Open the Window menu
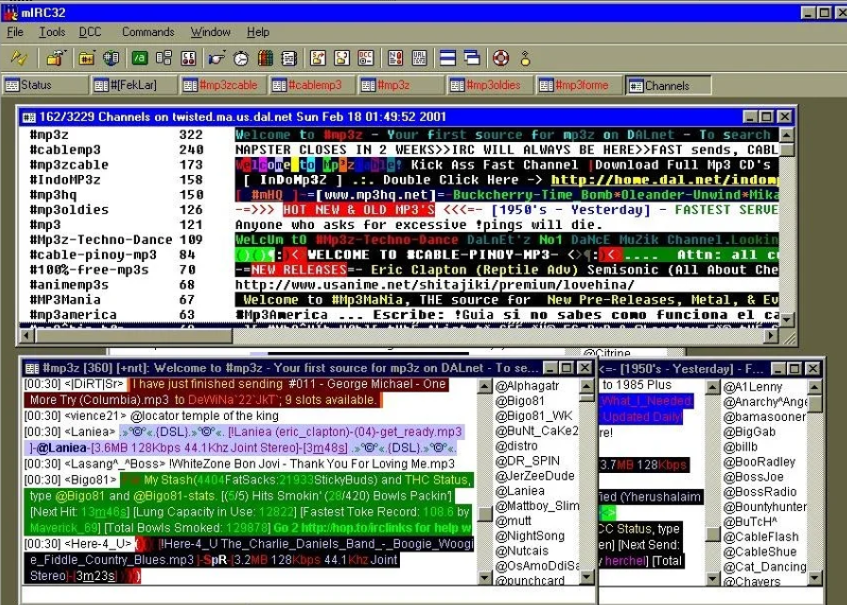This screenshot has height=605, width=847. tap(211, 32)
